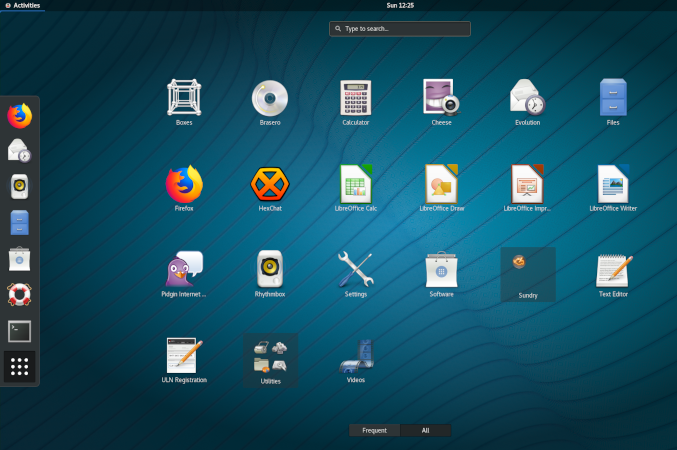Open Software from the dock

19,259
